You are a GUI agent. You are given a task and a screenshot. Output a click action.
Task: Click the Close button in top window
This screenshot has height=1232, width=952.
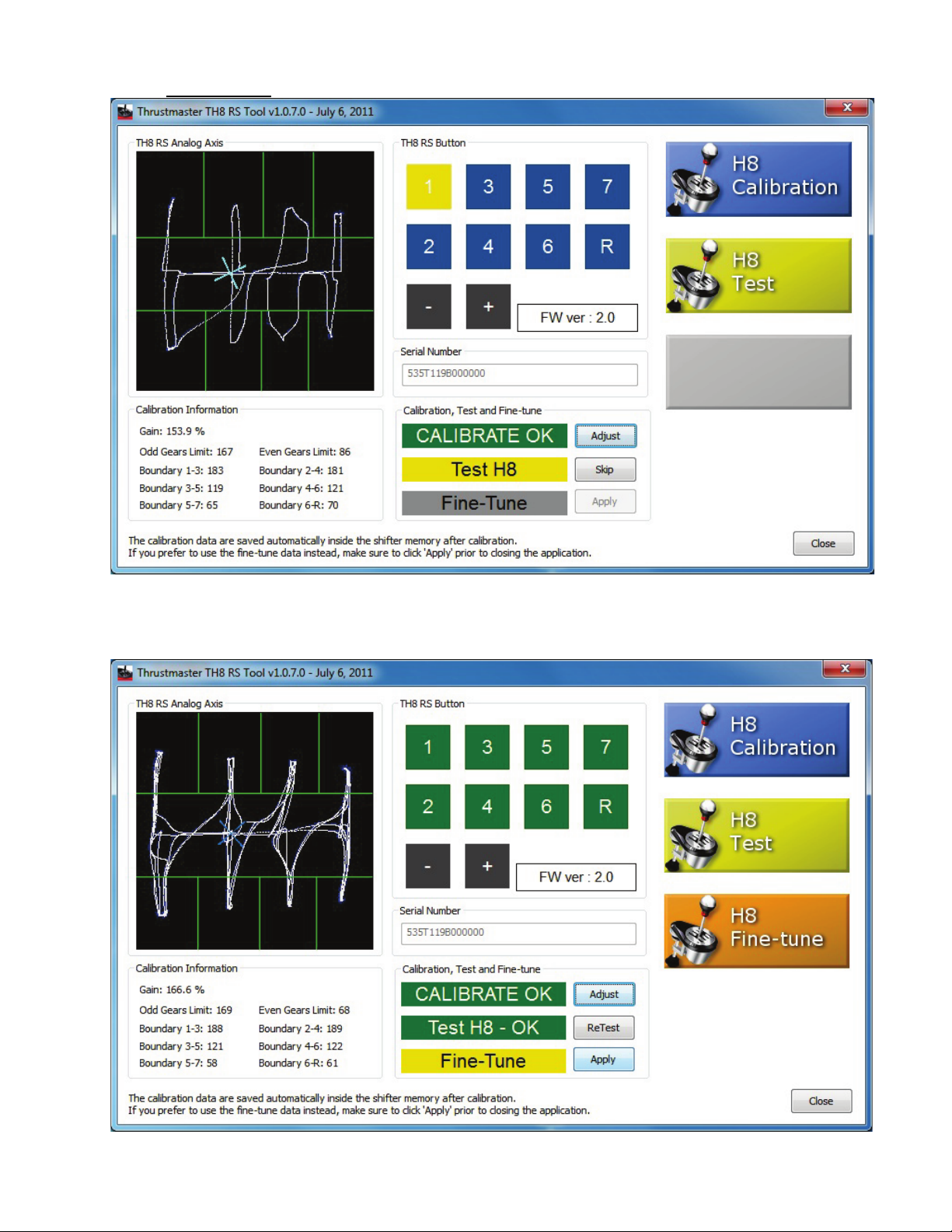click(823, 543)
